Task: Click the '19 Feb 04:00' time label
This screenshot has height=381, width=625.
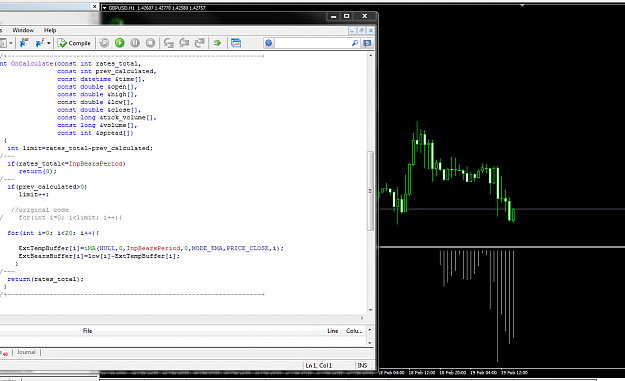Action: (483, 373)
